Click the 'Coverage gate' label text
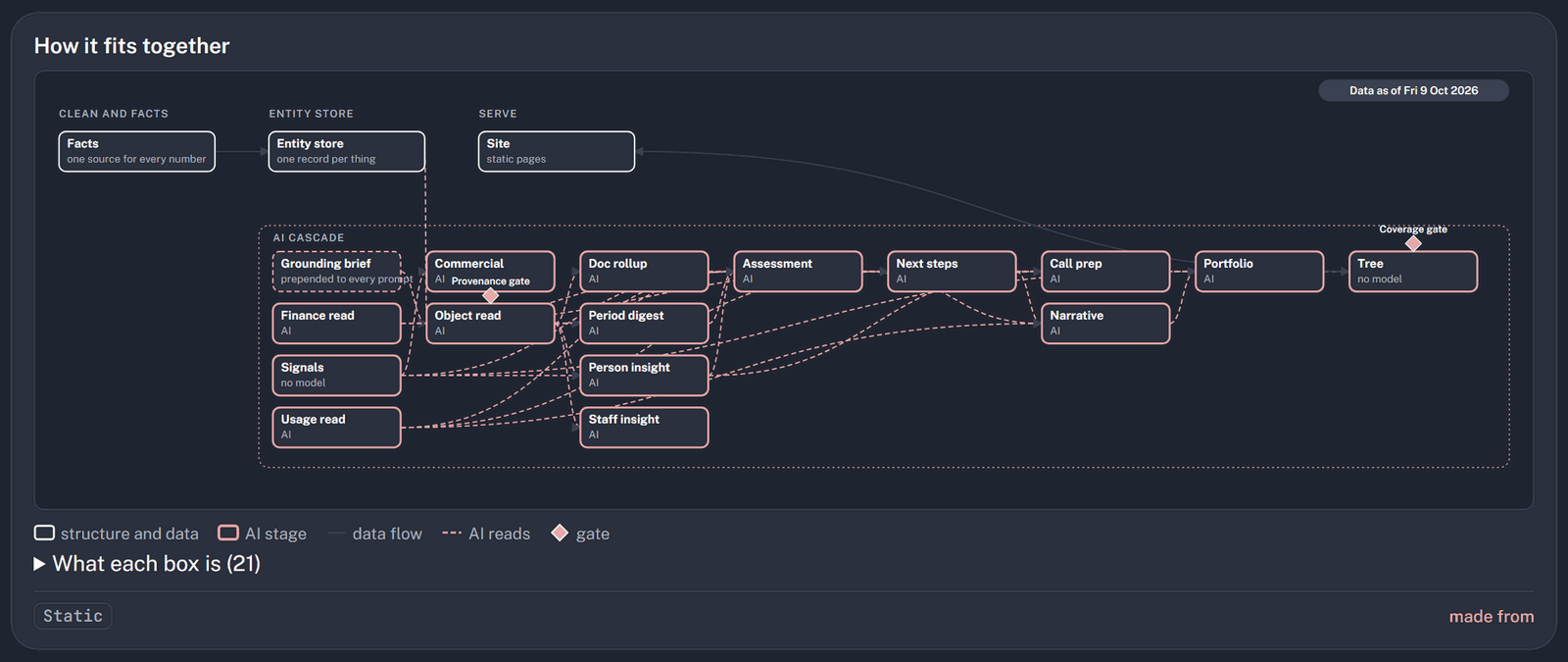 (x=1413, y=229)
